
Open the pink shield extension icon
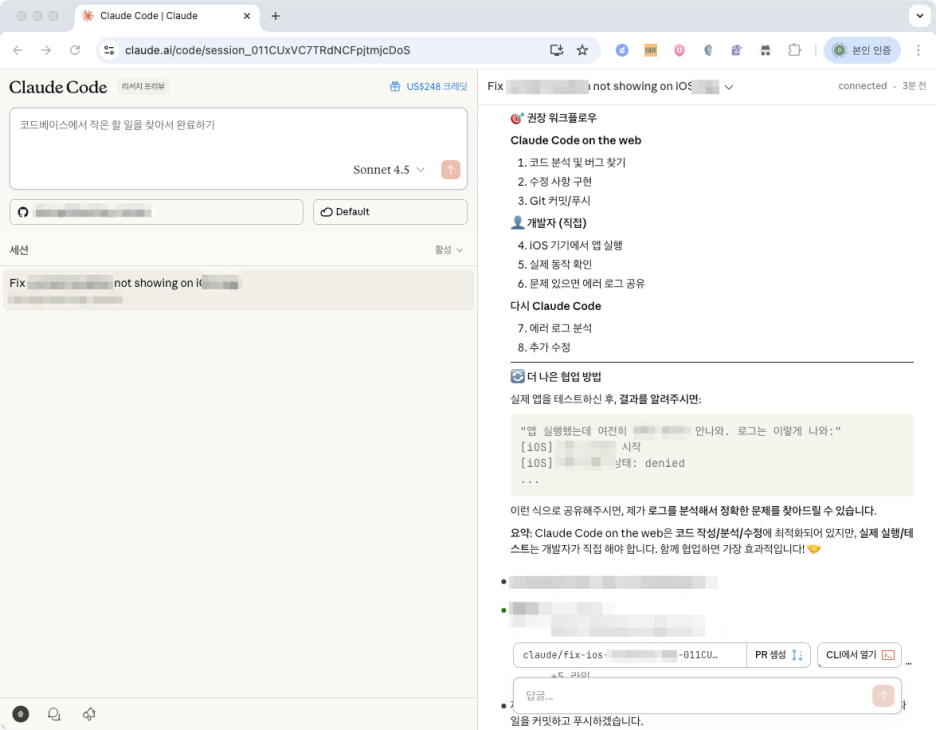point(679,50)
